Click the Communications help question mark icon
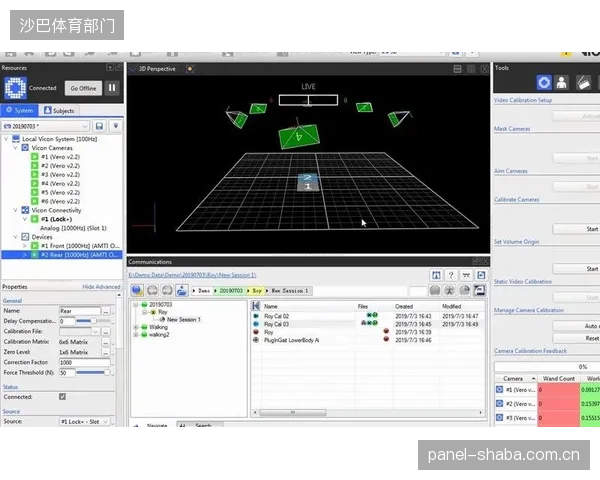The width and height of the screenshot is (600, 480). 451,275
